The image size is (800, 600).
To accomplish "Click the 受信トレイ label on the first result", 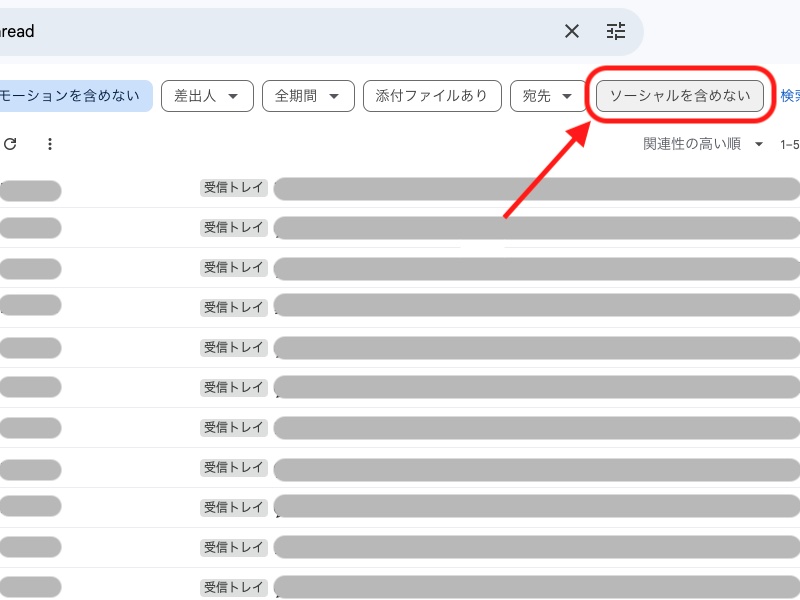I will pyautogui.click(x=233, y=189).
